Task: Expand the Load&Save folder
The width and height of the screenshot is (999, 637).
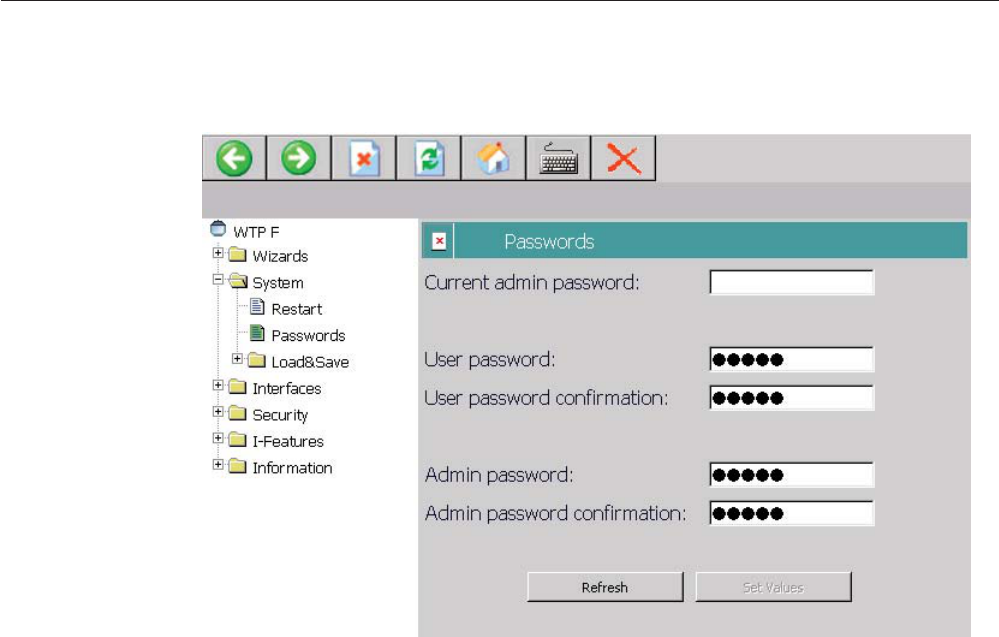Action: 237,359
